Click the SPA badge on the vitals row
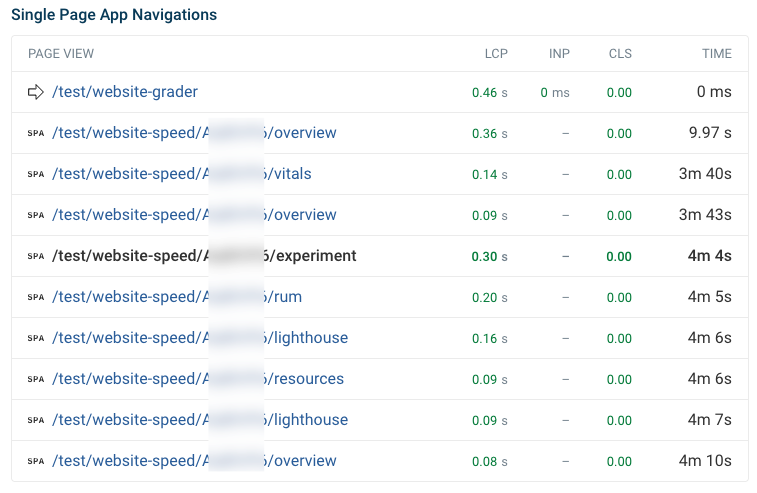Viewport: 757px width, 493px height. [x=36, y=174]
